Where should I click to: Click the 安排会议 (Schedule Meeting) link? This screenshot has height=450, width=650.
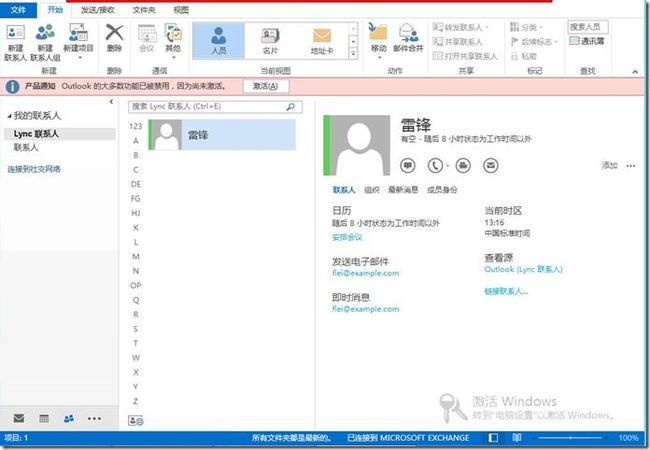(347, 237)
